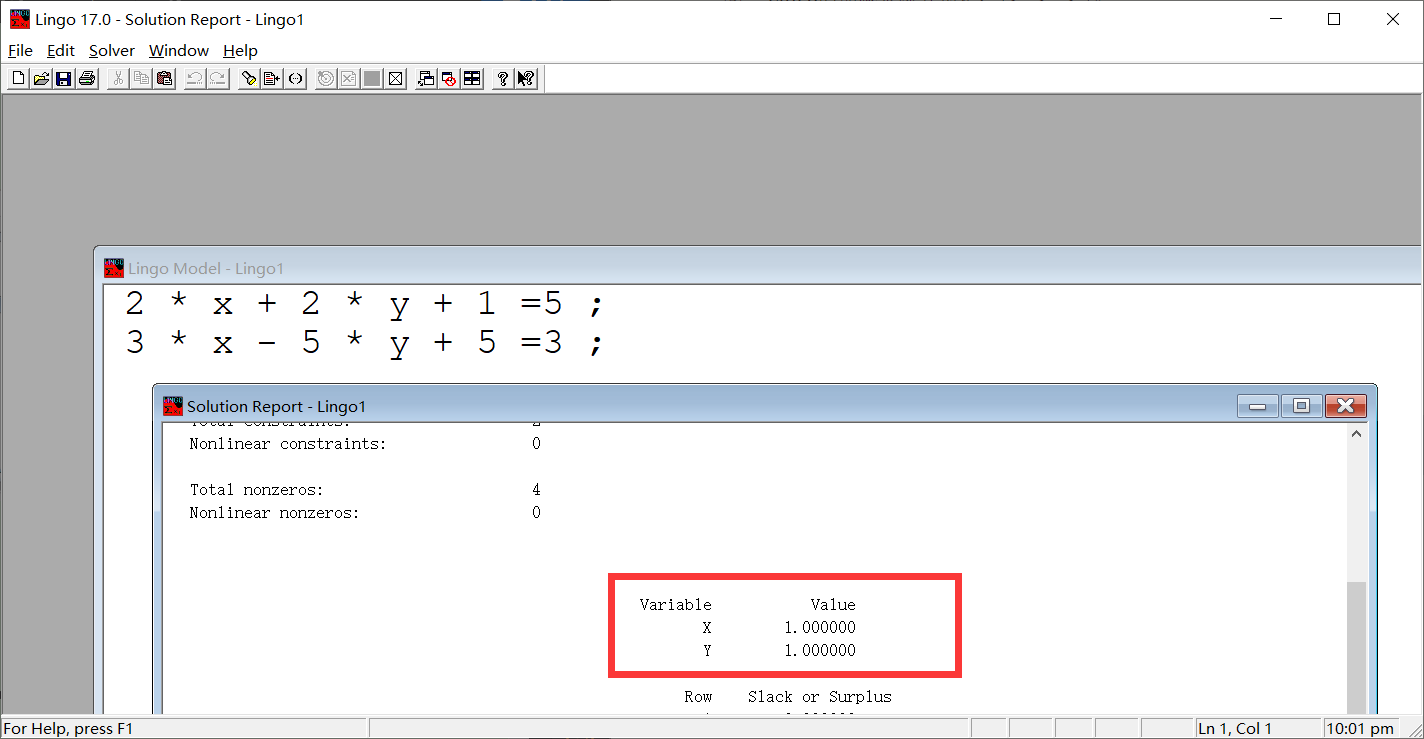Click 'For Help, press F1' status text
Screen dimensions: 1424x739
(69, 729)
